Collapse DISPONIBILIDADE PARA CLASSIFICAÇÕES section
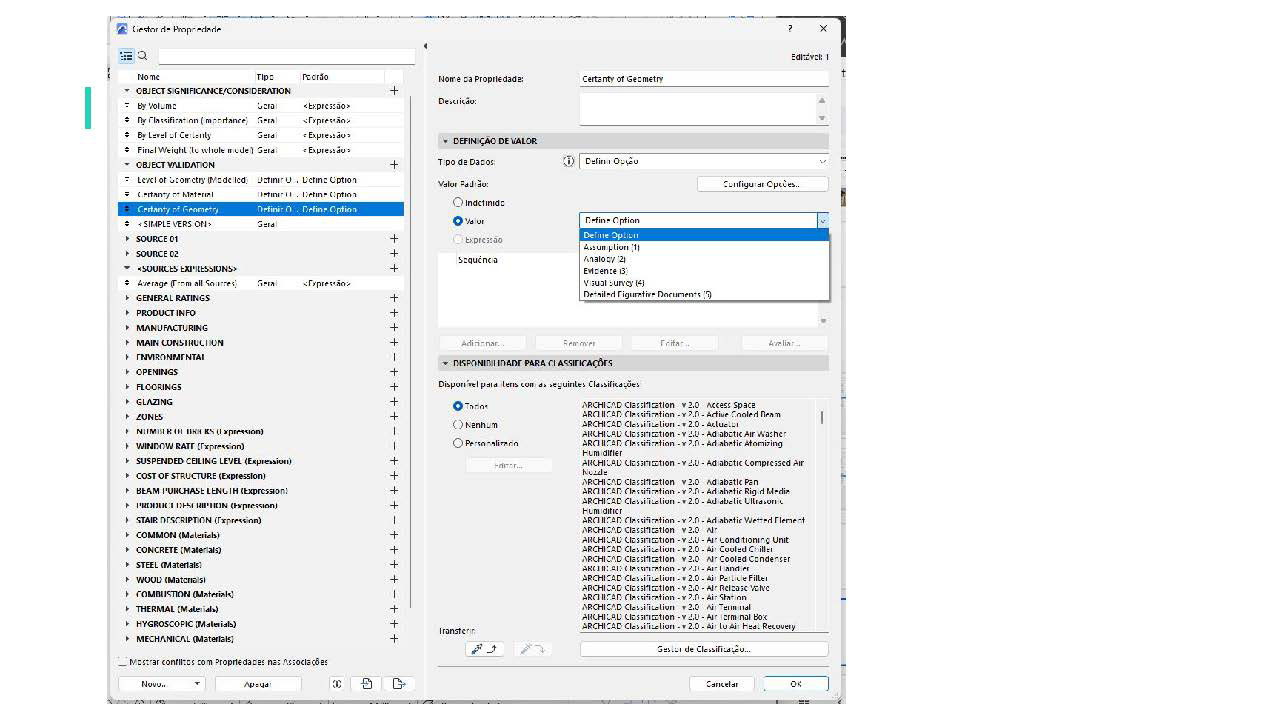Image resolution: width=1280 pixels, height=720 pixels. tap(446, 363)
